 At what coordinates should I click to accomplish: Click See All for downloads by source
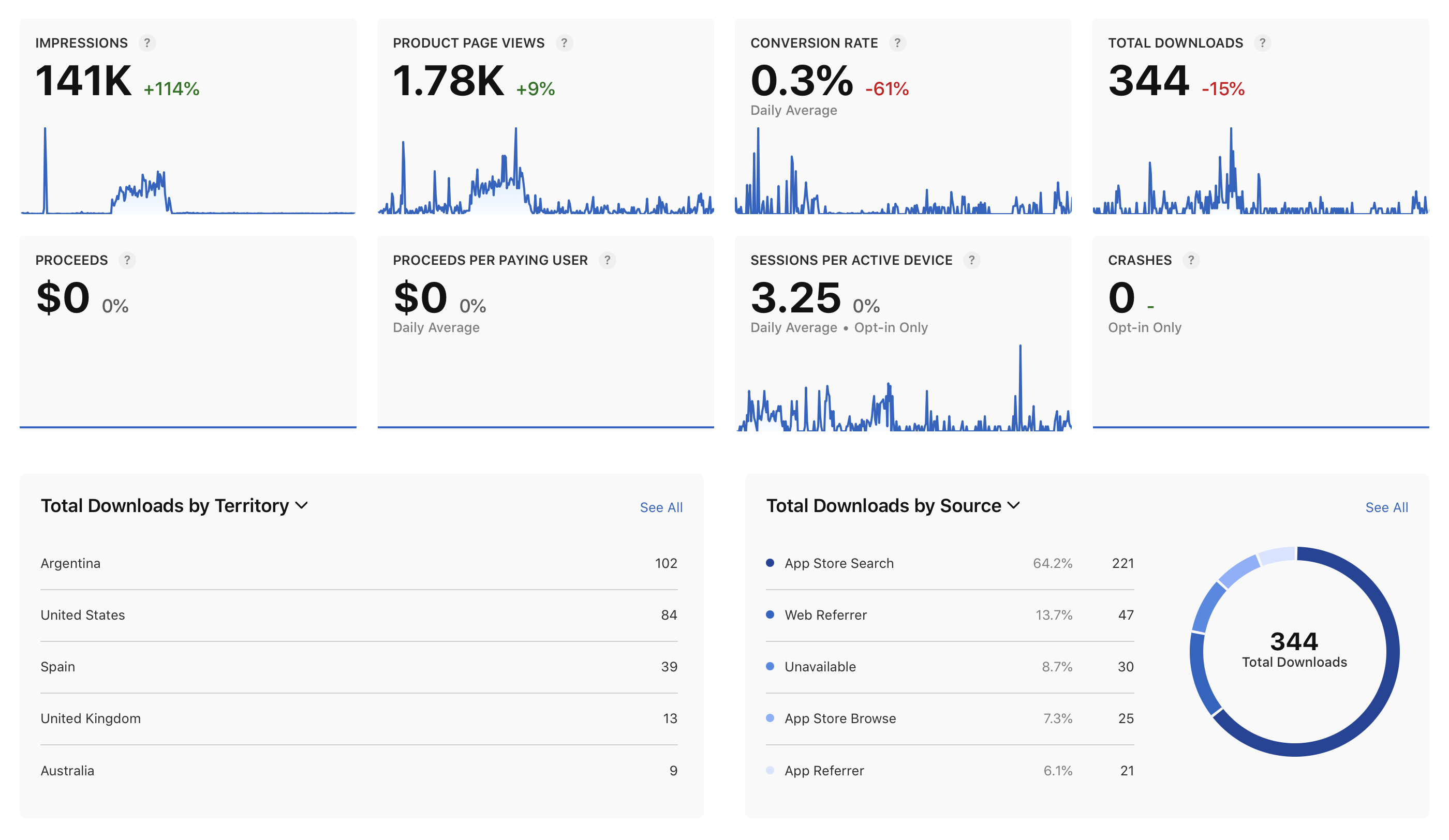pos(1386,507)
